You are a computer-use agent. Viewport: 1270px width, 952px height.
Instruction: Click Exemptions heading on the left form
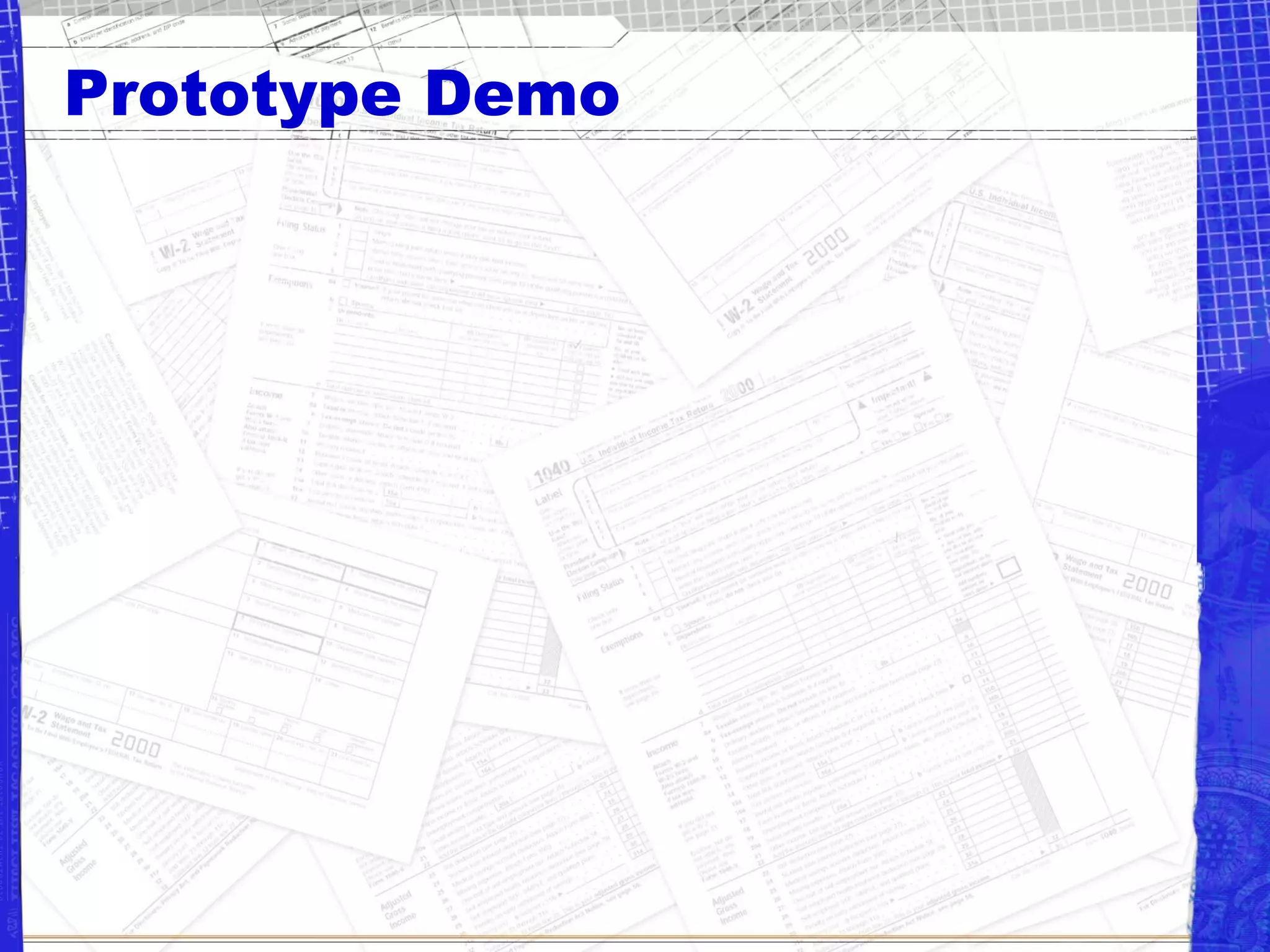pyautogui.click(x=290, y=281)
